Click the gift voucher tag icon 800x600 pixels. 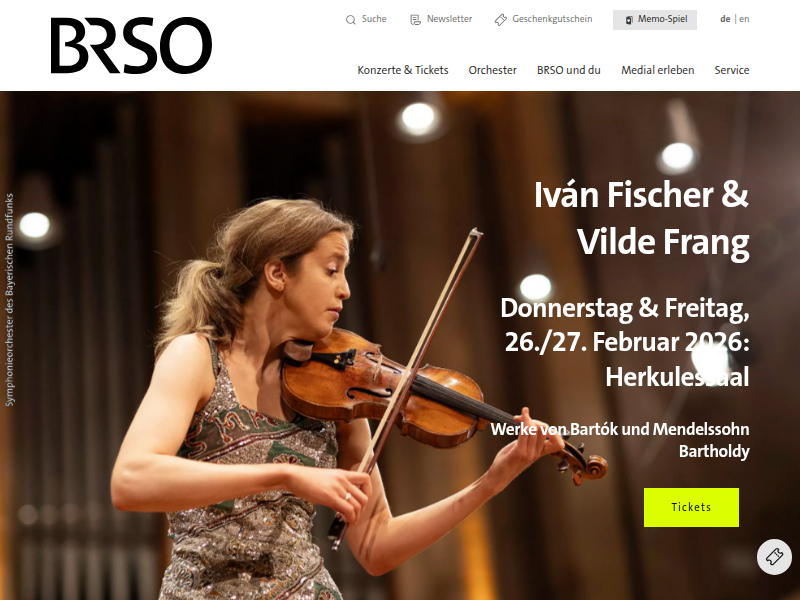point(501,20)
